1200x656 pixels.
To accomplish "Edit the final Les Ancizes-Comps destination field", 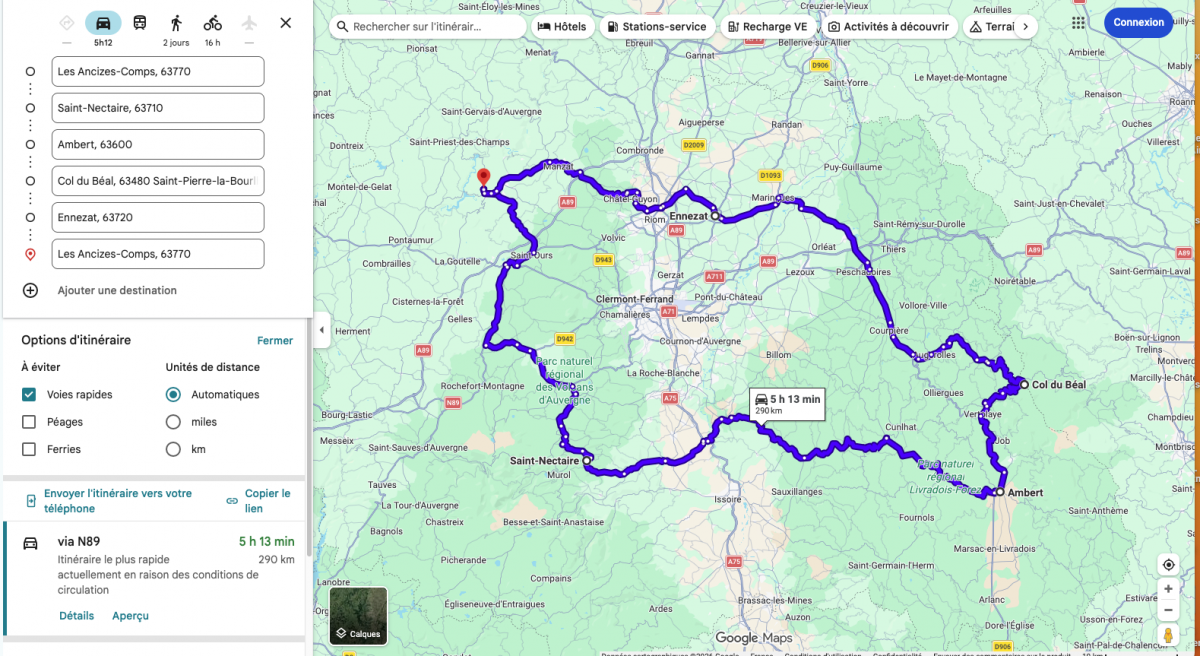I will 158,254.
